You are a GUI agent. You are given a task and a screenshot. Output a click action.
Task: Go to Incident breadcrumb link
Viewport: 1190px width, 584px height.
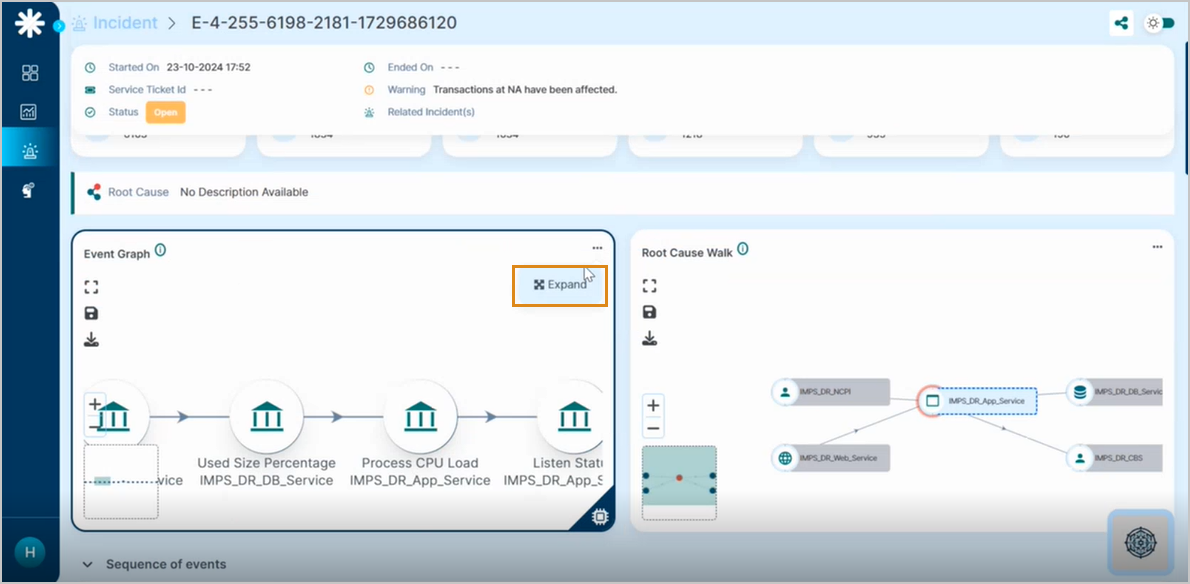click(125, 22)
